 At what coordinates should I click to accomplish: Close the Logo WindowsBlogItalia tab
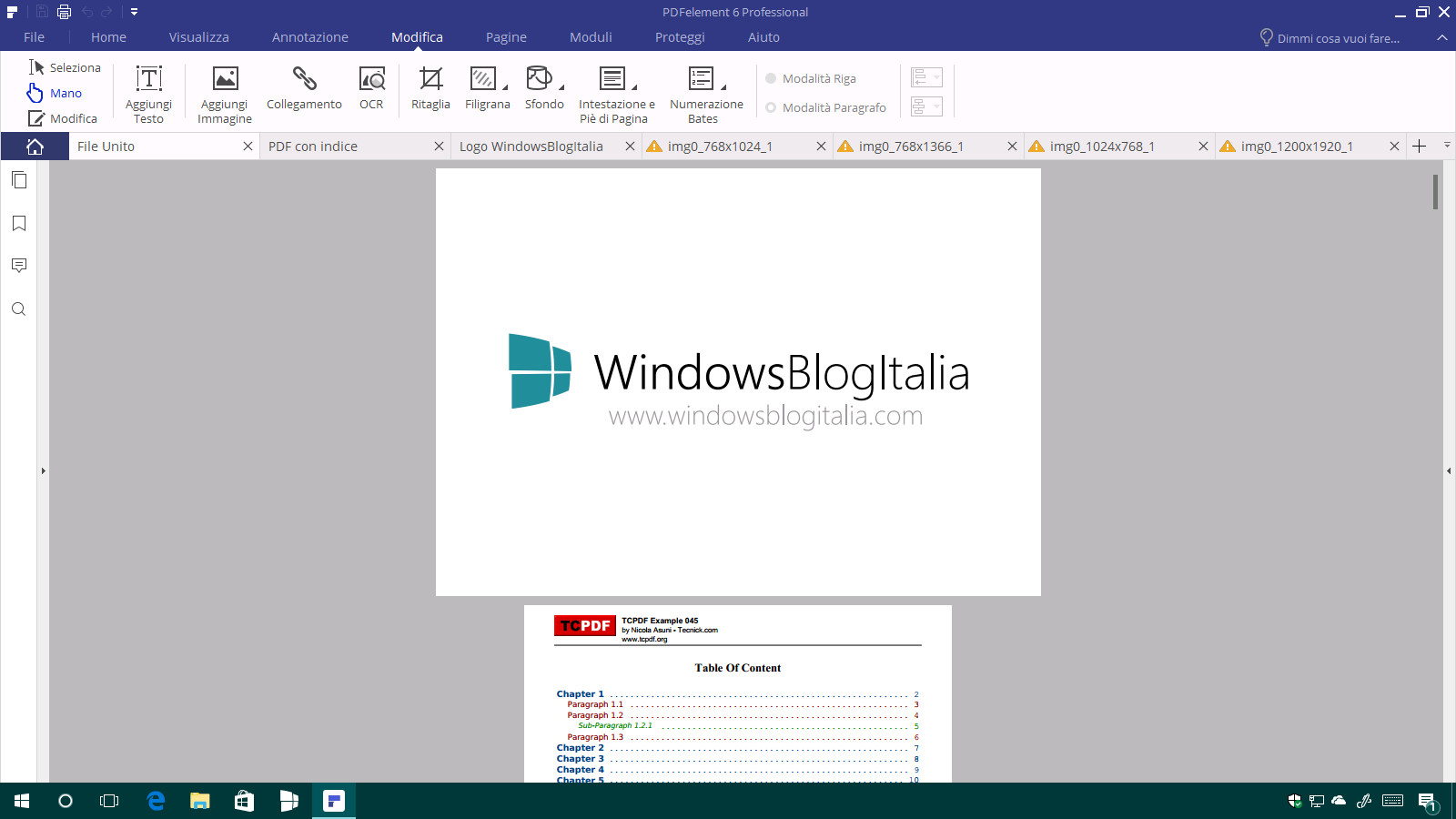tap(630, 147)
